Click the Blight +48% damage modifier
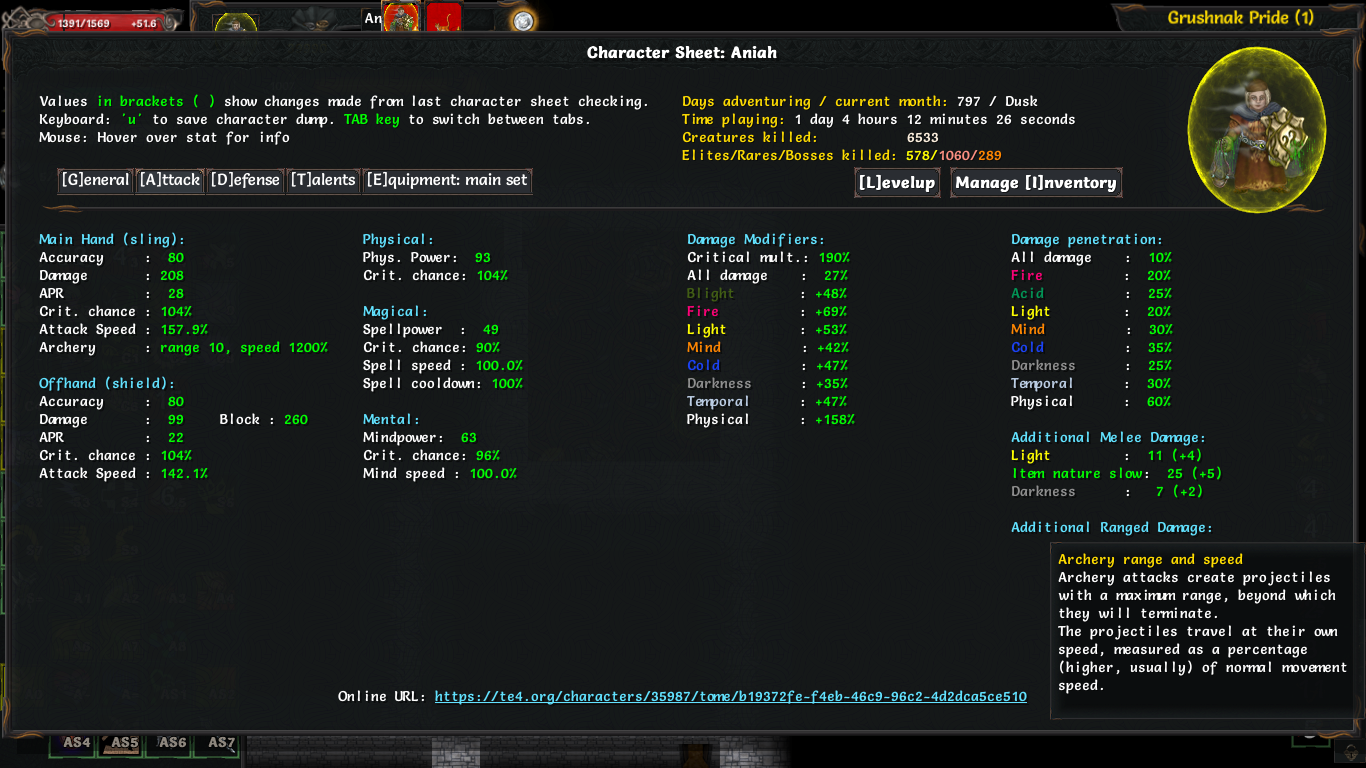The width and height of the screenshot is (1366, 768). coord(767,293)
